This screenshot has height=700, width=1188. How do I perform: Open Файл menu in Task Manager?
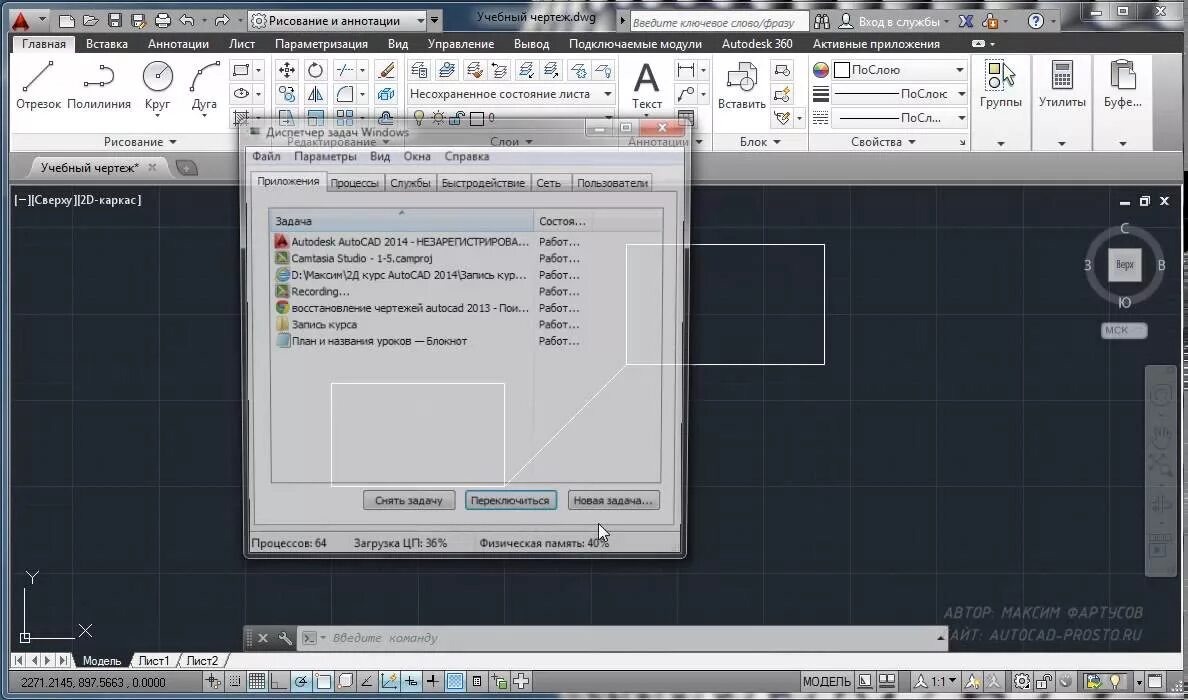tap(266, 156)
